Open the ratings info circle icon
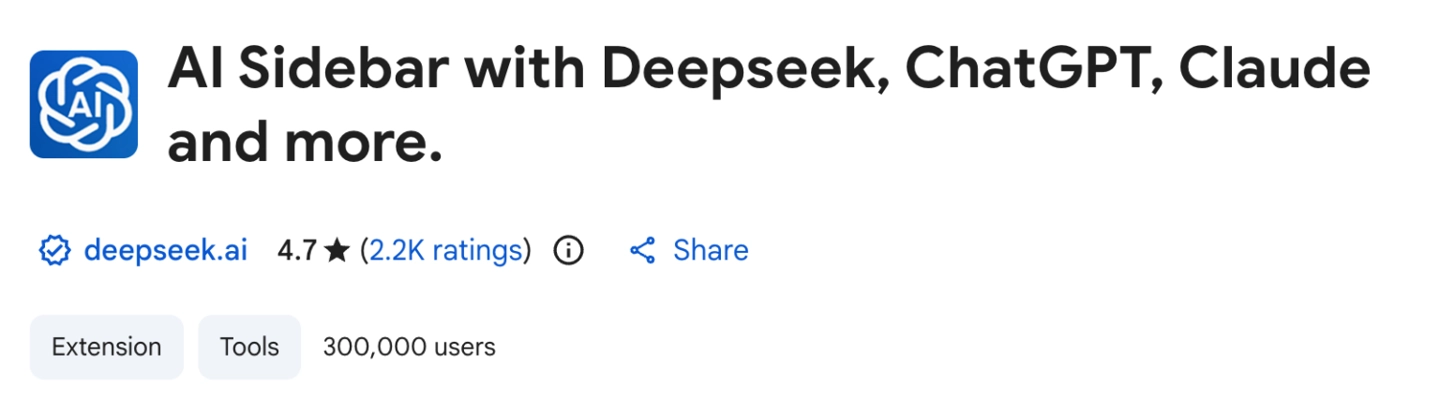Viewport: 1440px width, 412px height. click(x=568, y=250)
